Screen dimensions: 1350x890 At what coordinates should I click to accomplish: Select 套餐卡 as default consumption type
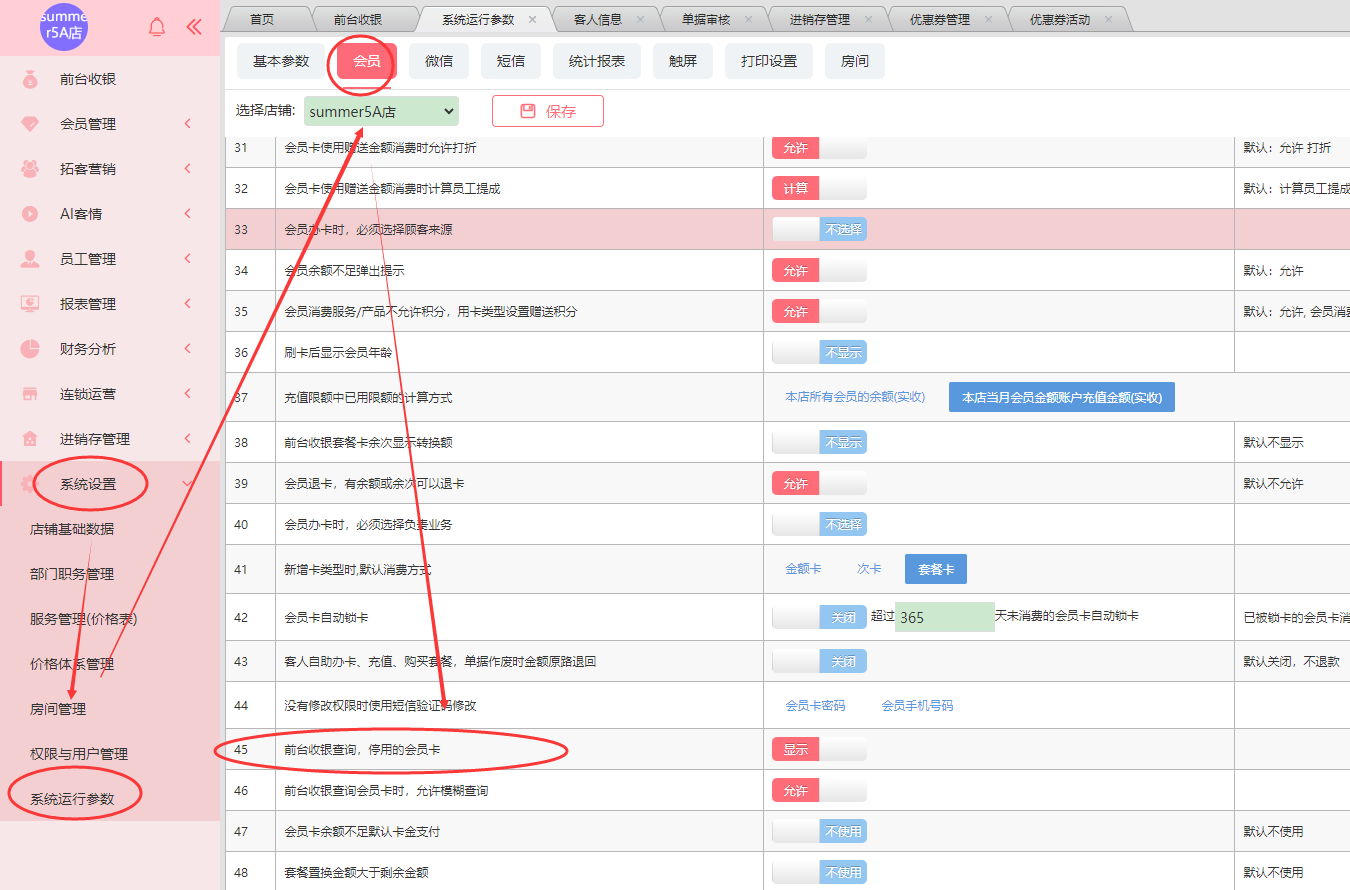tap(935, 569)
